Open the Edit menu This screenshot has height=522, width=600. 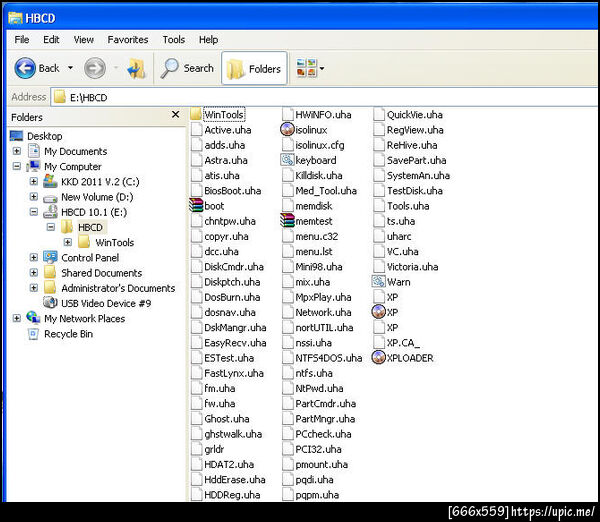pos(51,39)
